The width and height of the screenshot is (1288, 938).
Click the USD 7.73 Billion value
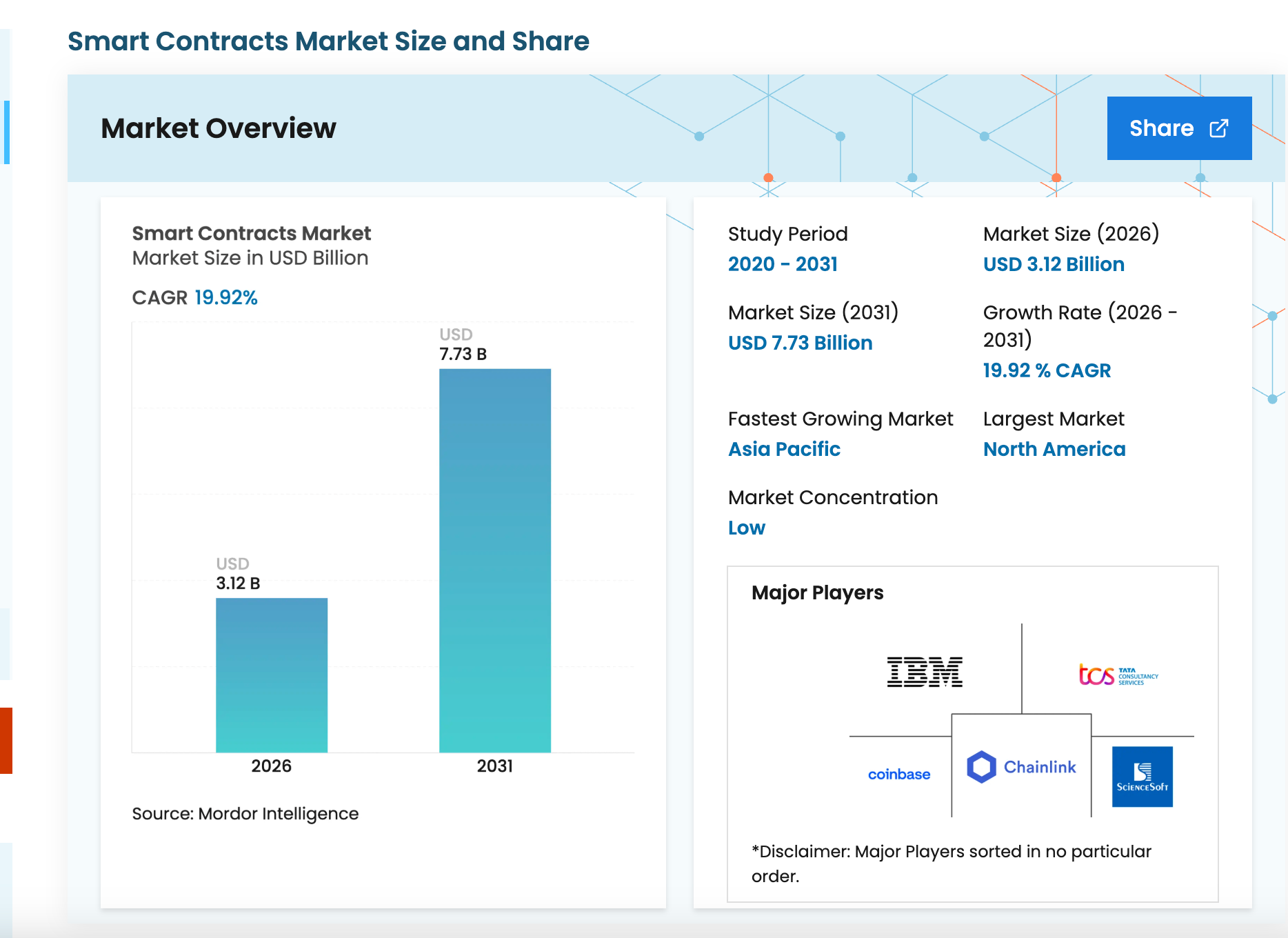pyautogui.click(x=800, y=343)
